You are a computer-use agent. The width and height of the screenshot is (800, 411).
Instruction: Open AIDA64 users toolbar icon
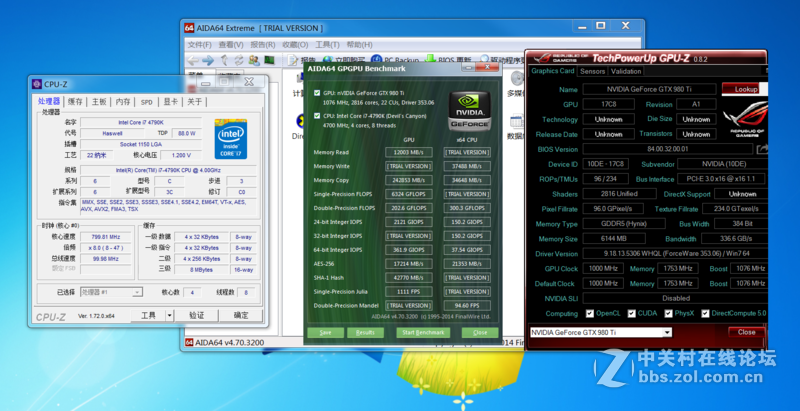click(x=254, y=61)
